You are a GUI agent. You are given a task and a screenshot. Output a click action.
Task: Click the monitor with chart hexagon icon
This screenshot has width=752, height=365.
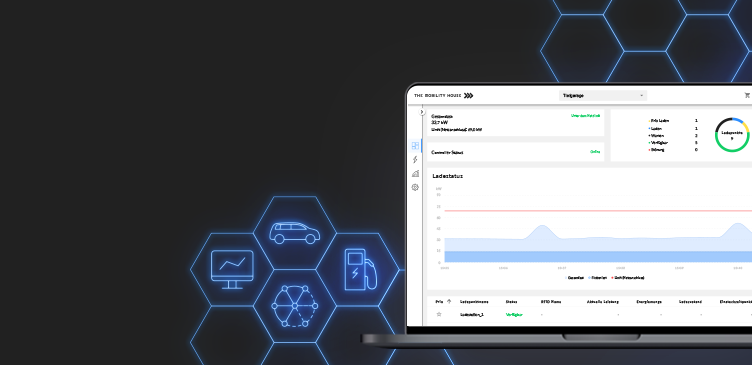(232, 269)
